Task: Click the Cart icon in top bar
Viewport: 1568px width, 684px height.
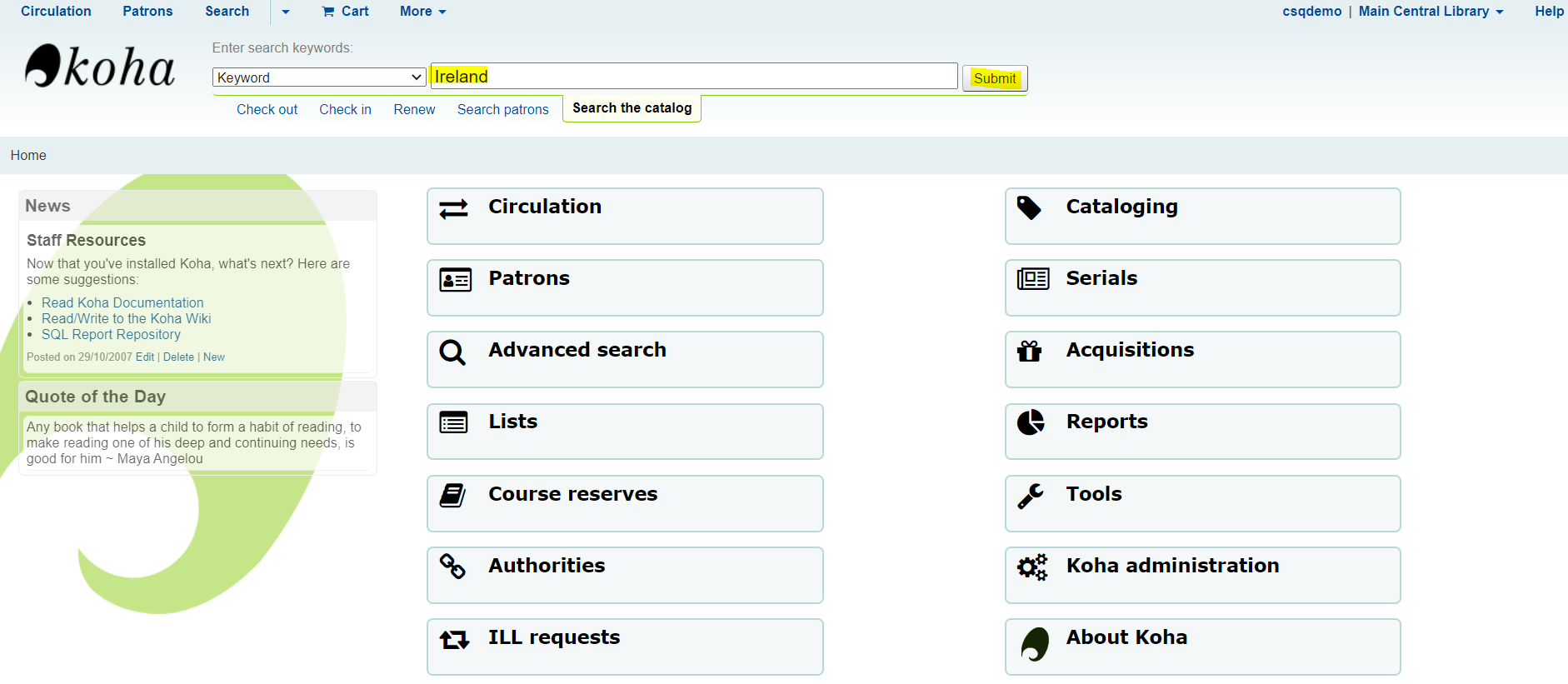Action: pos(328,12)
